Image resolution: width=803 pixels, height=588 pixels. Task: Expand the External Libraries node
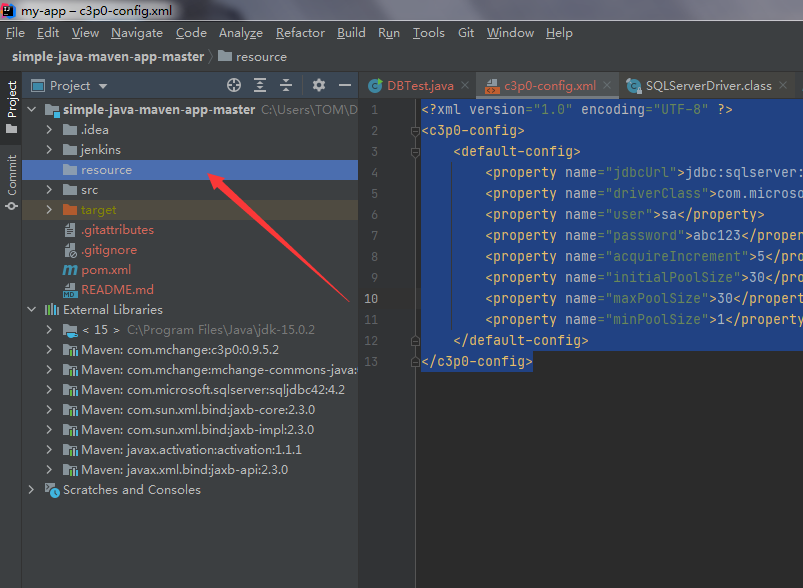tap(31, 310)
